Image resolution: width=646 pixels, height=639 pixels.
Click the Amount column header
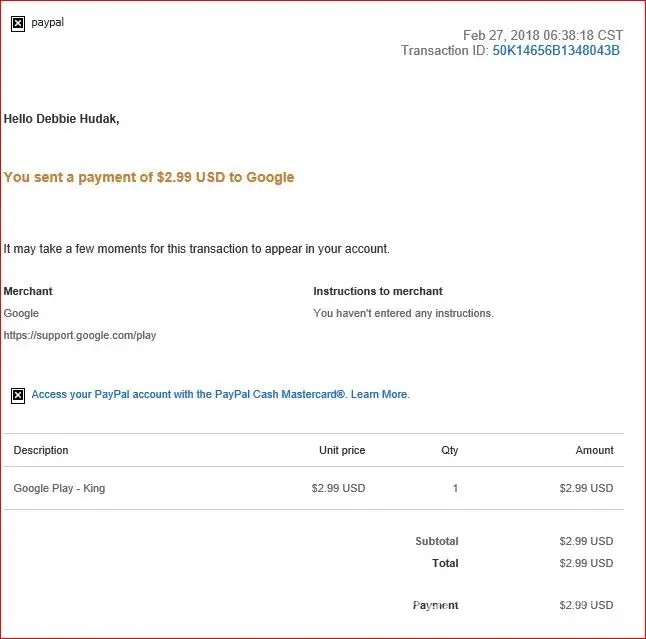594,450
